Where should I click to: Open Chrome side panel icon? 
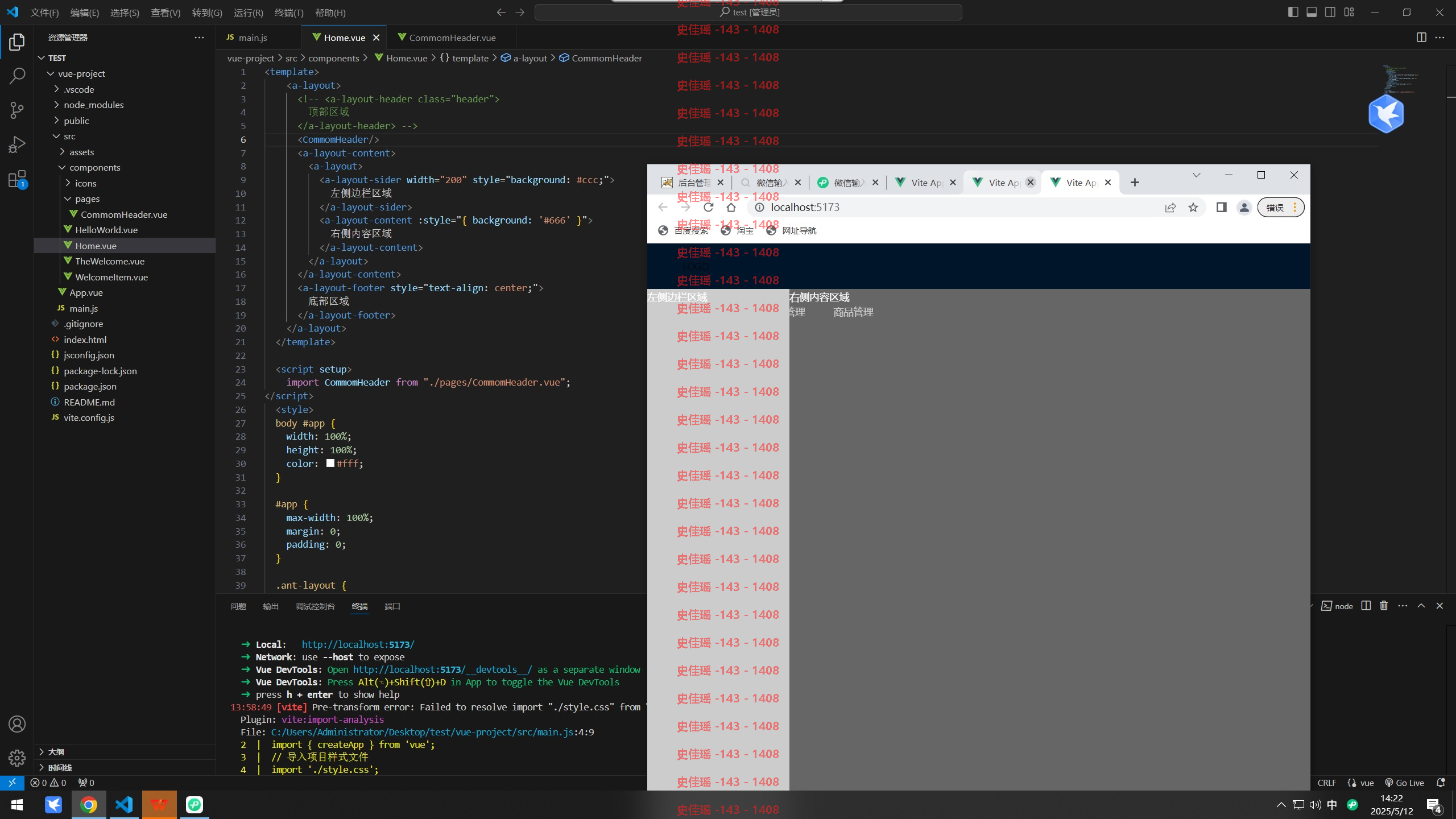point(1221,208)
